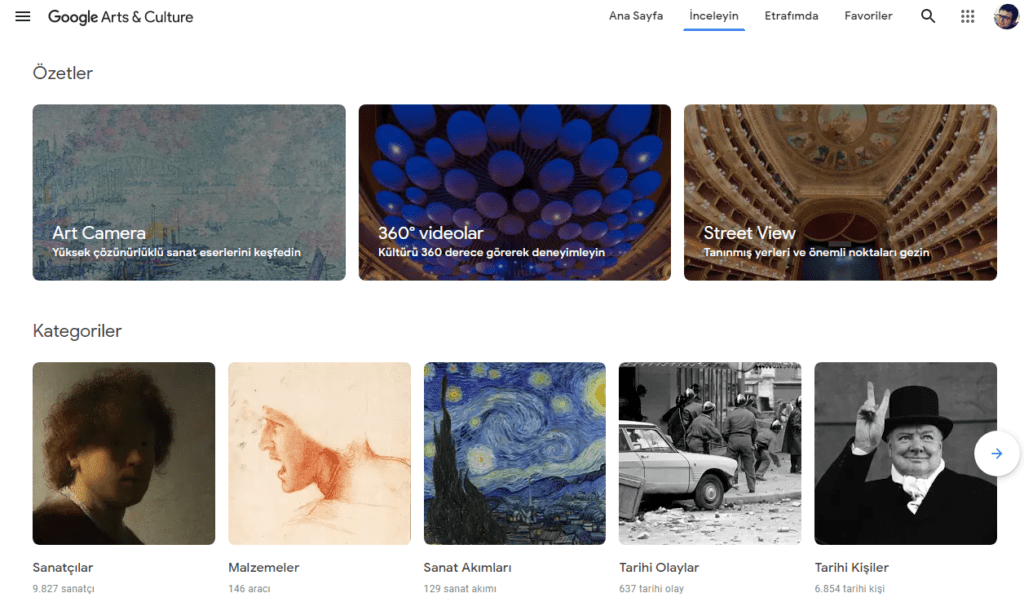Open the Art Camera card

coord(189,192)
